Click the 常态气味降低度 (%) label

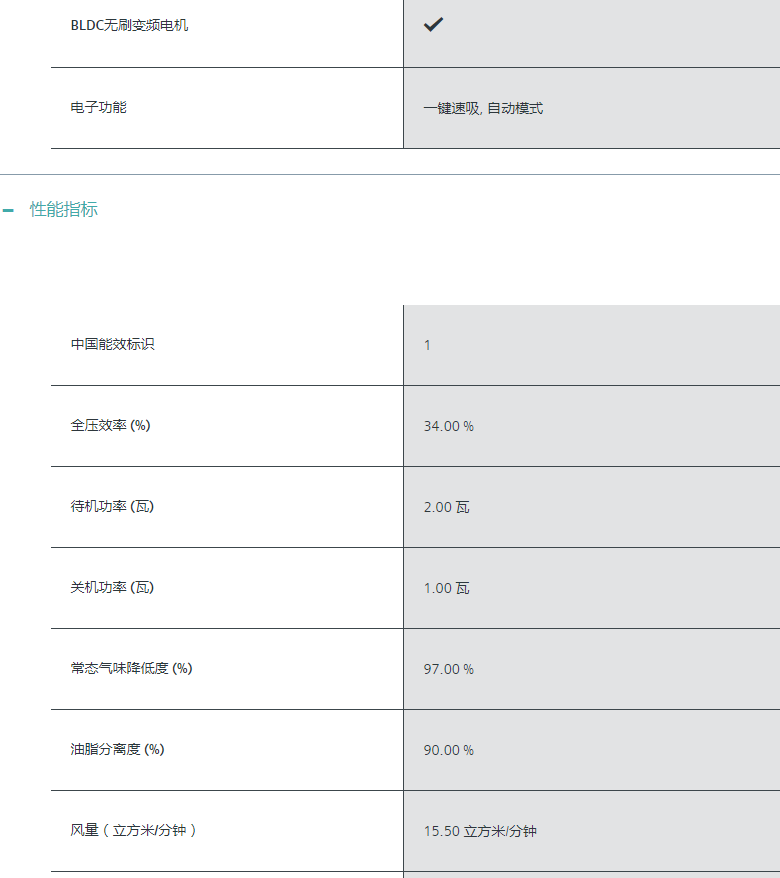132,668
